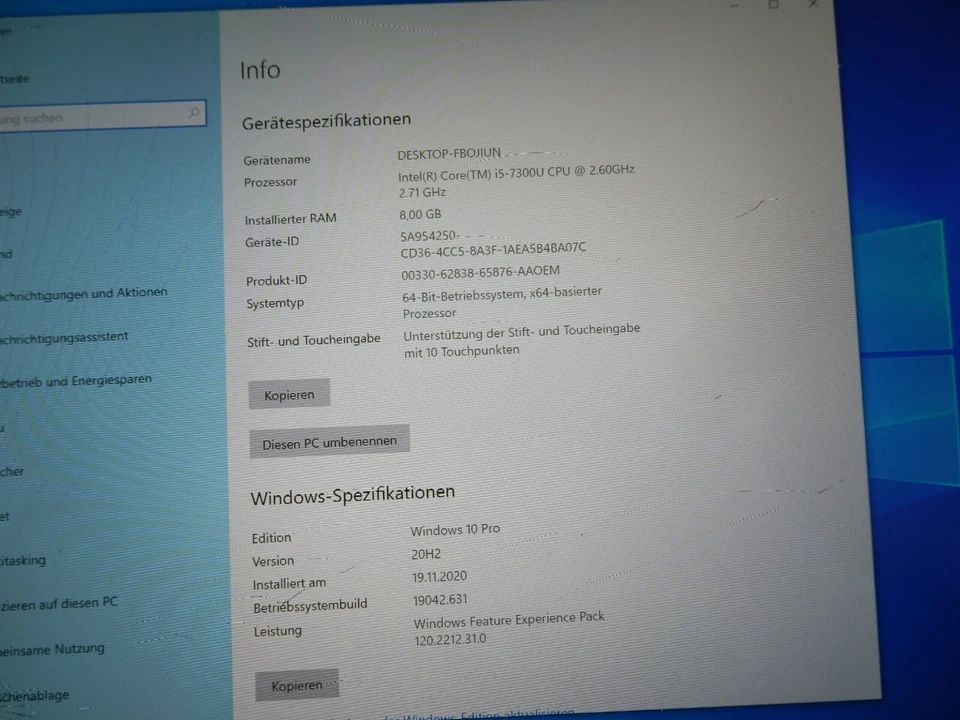Image resolution: width=960 pixels, height=720 pixels.
Task: Open the Startseite entry in the sidebar
Action: (x=20, y=78)
